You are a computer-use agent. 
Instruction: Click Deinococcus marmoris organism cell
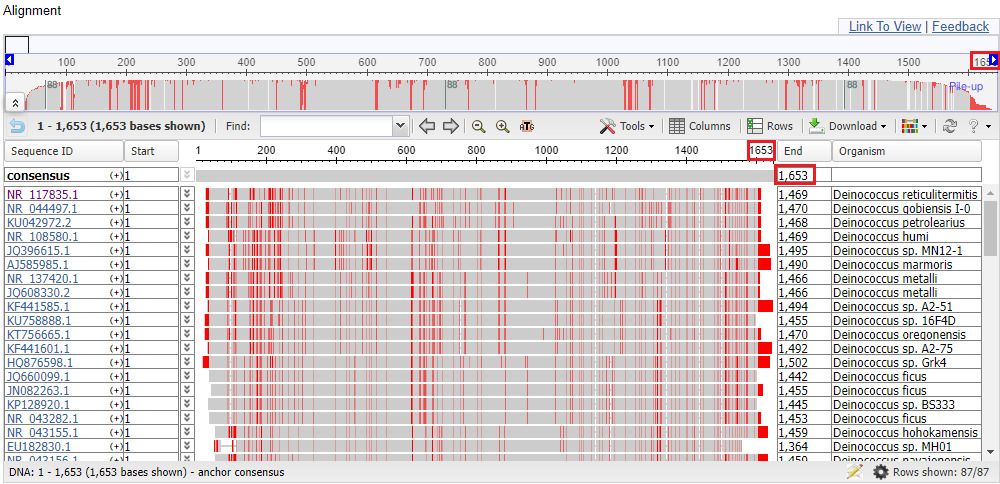pos(906,264)
